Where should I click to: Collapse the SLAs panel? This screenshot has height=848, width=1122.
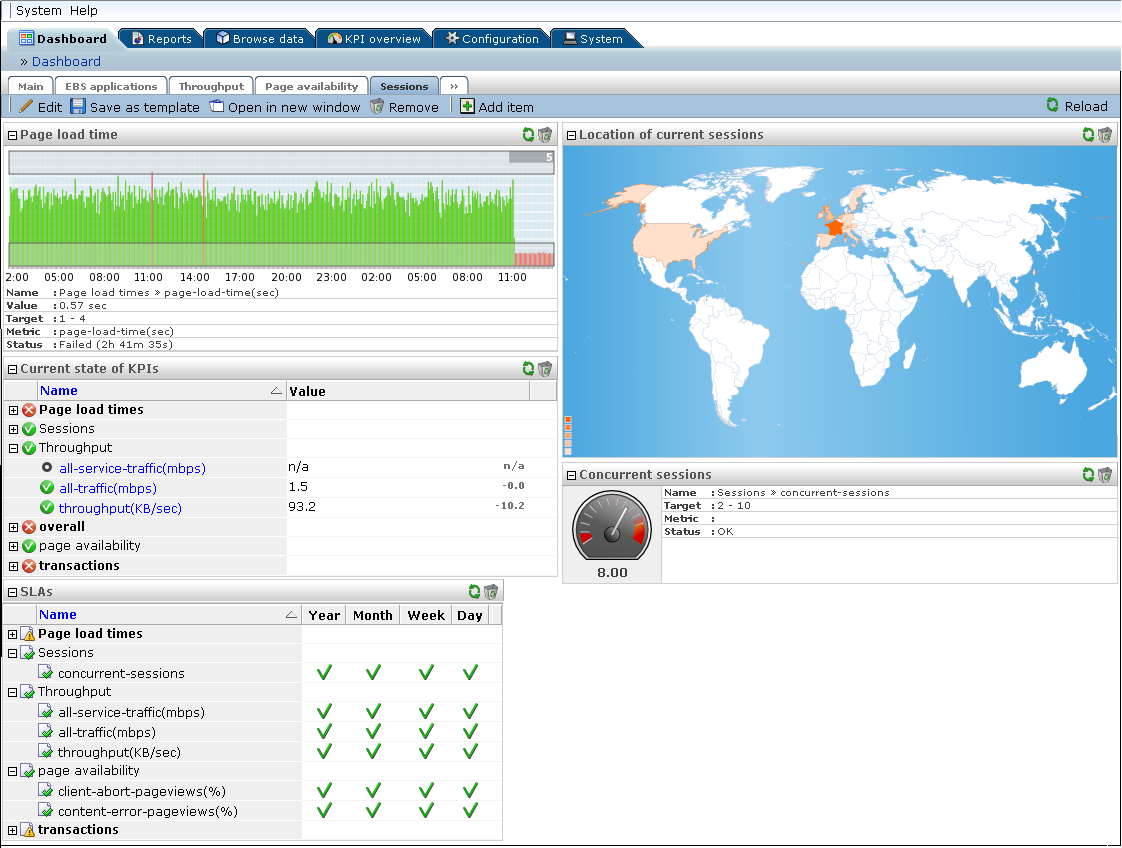tap(12, 593)
